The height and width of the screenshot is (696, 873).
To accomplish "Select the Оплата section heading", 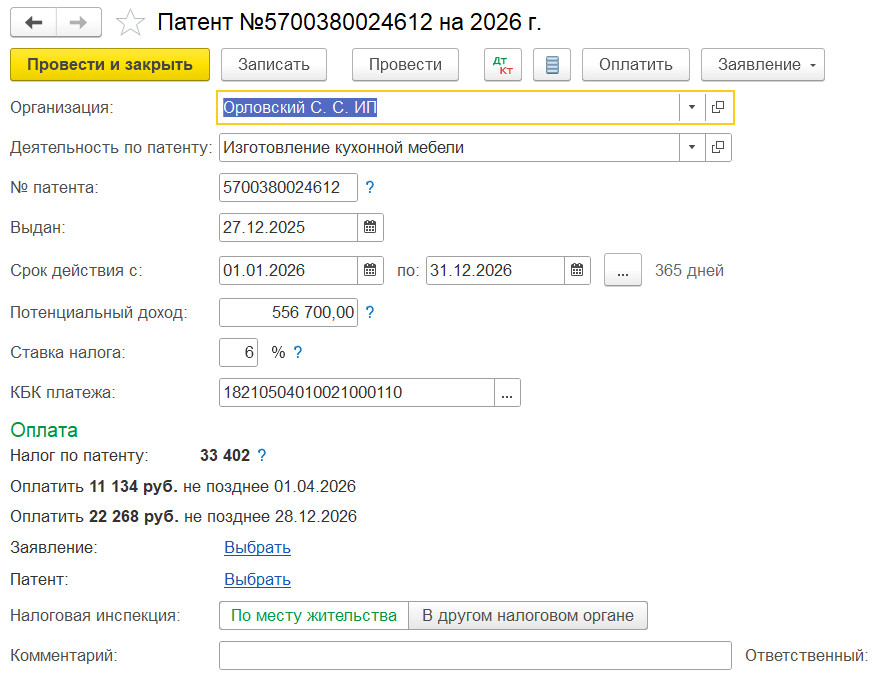I will pyautogui.click(x=44, y=430).
